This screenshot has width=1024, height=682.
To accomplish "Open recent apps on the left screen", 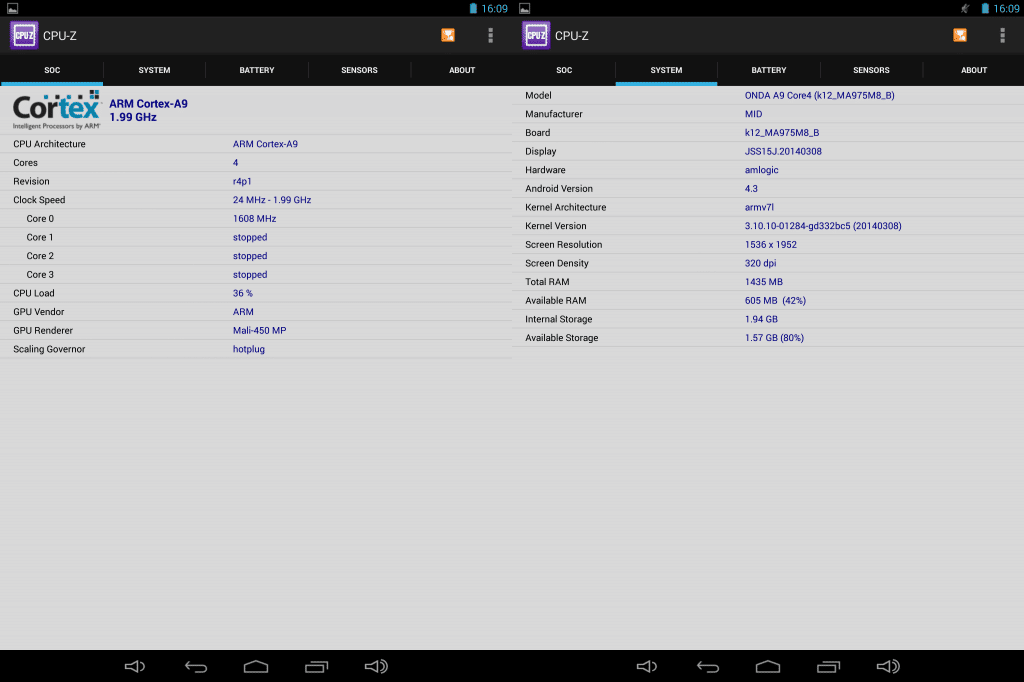I will point(317,666).
